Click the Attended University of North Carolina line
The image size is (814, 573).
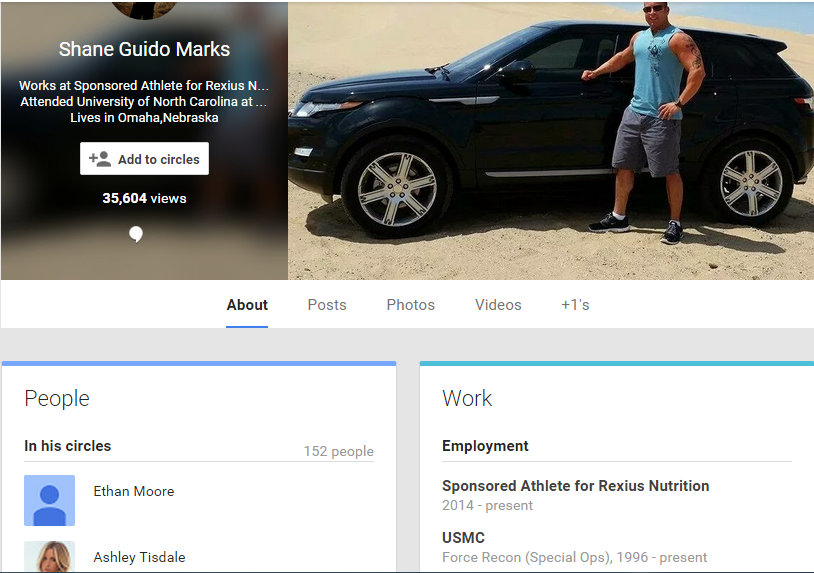[144, 102]
